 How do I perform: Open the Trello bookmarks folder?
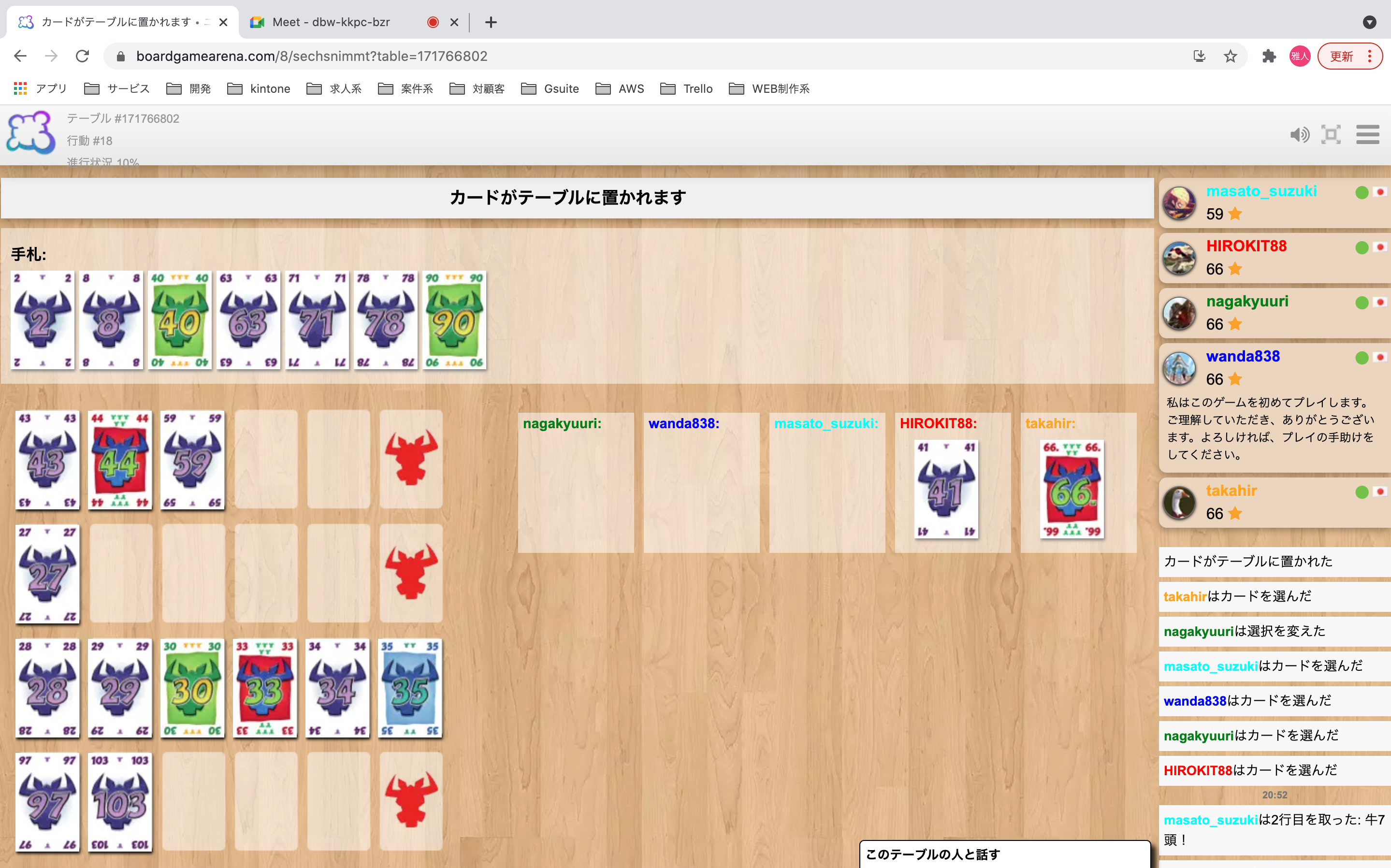coord(687,88)
